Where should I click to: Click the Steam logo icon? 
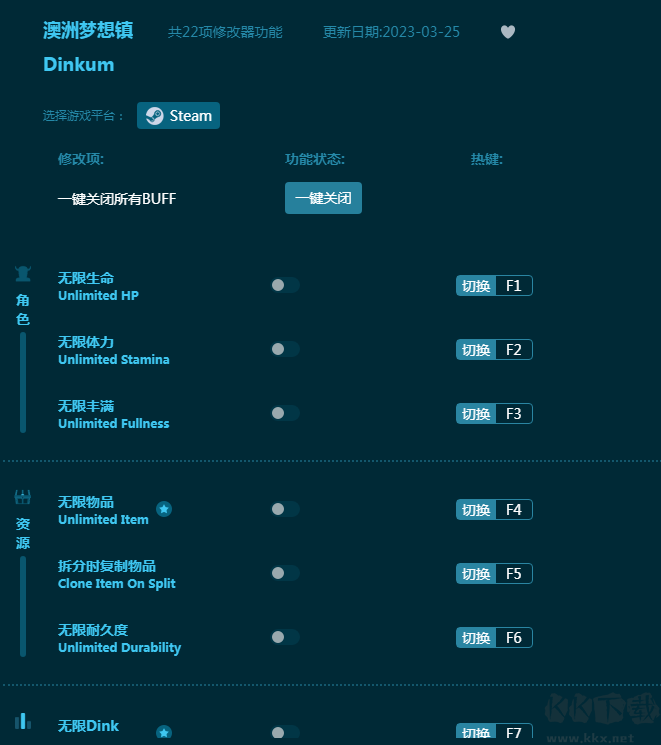tap(154, 115)
